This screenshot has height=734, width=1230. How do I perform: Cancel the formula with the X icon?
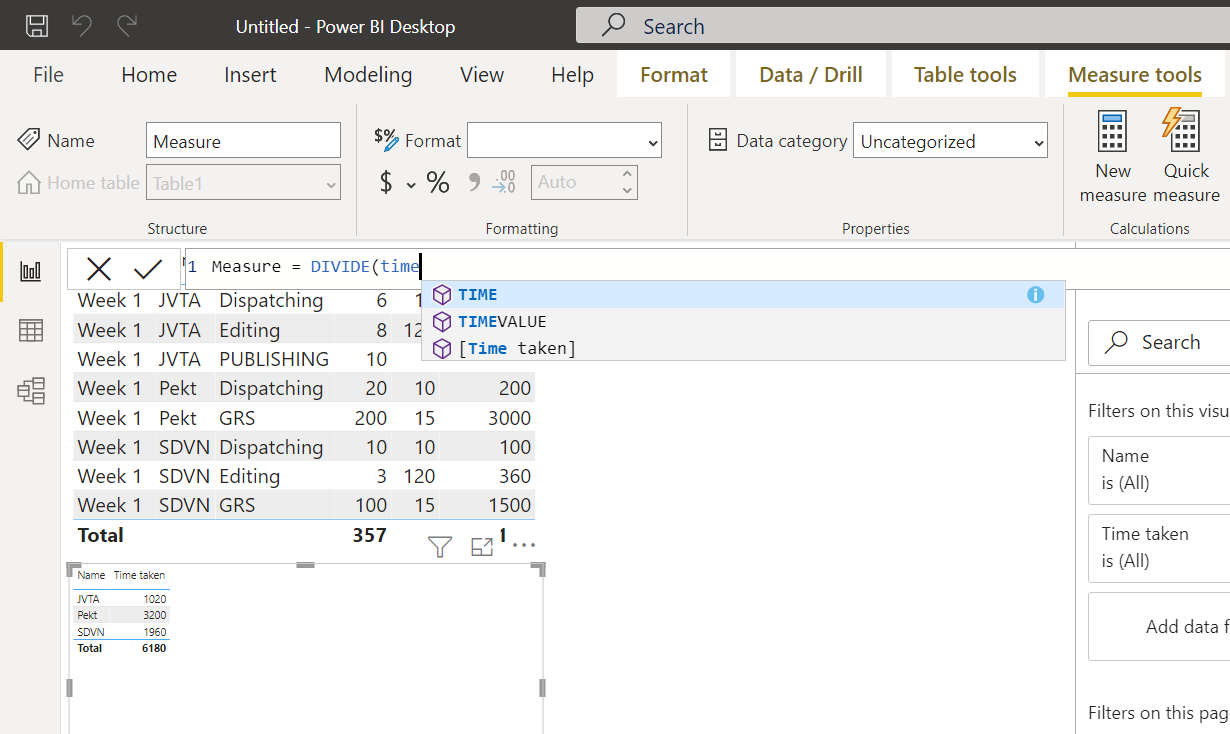pos(99,268)
